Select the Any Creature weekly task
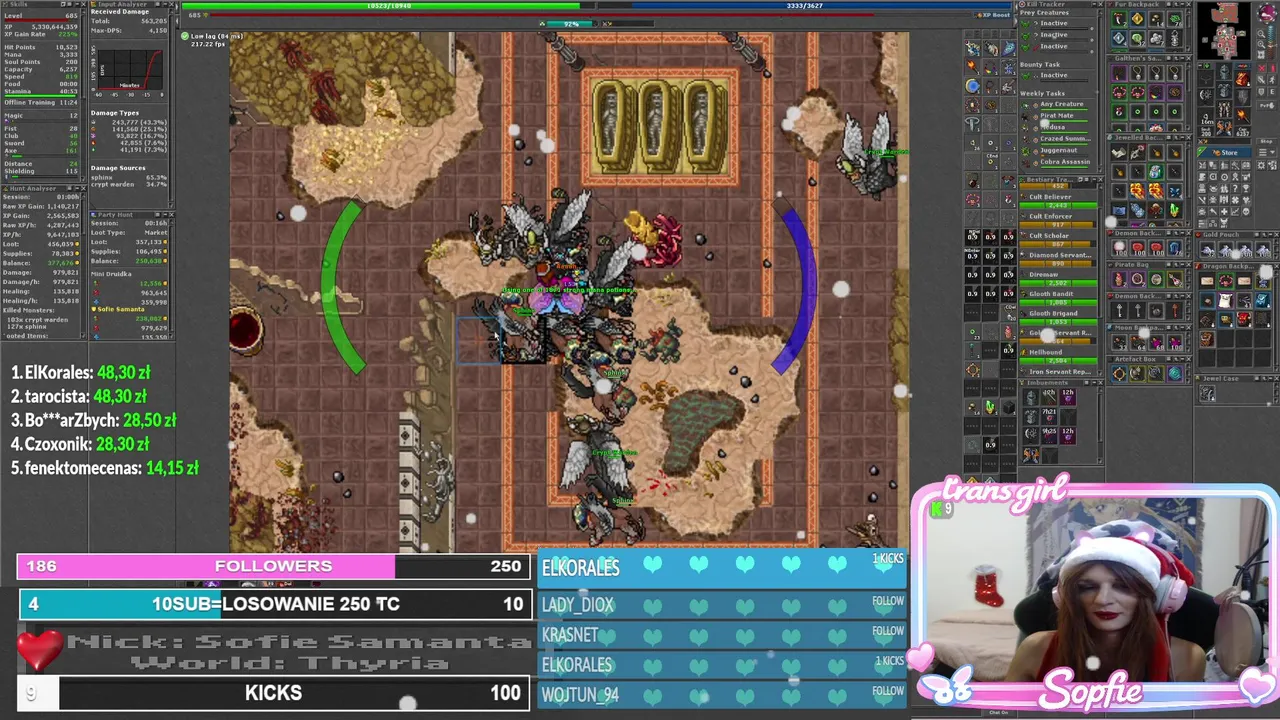This screenshot has height=720, width=1280. click(1056, 105)
